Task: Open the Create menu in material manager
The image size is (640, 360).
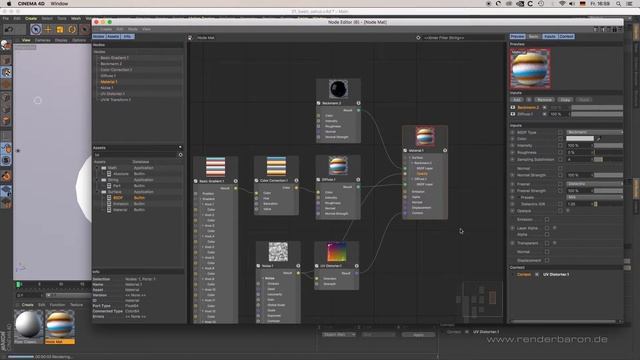Action: click(x=27, y=305)
